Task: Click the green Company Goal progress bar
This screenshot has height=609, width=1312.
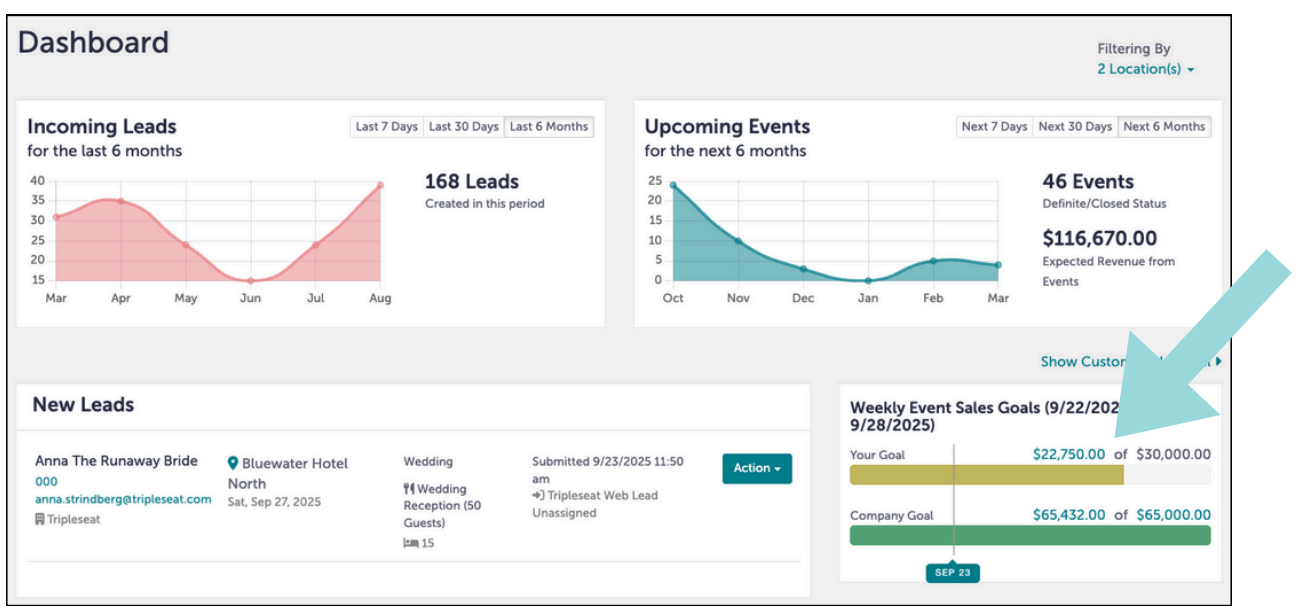Action: pyautogui.click(x=1030, y=535)
